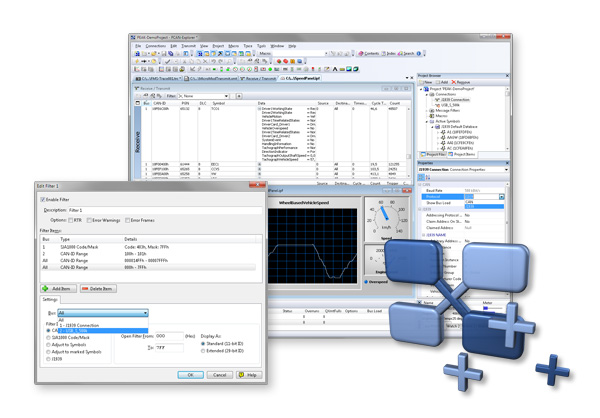Open the Bus dropdown in Settings

click(102, 313)
